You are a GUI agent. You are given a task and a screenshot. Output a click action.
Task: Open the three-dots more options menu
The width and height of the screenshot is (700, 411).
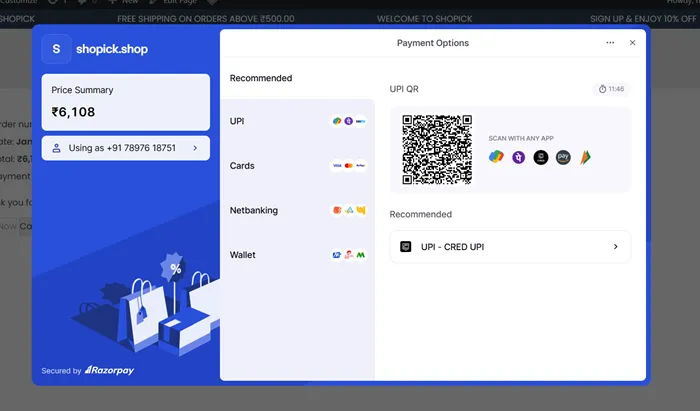(610, 43)
